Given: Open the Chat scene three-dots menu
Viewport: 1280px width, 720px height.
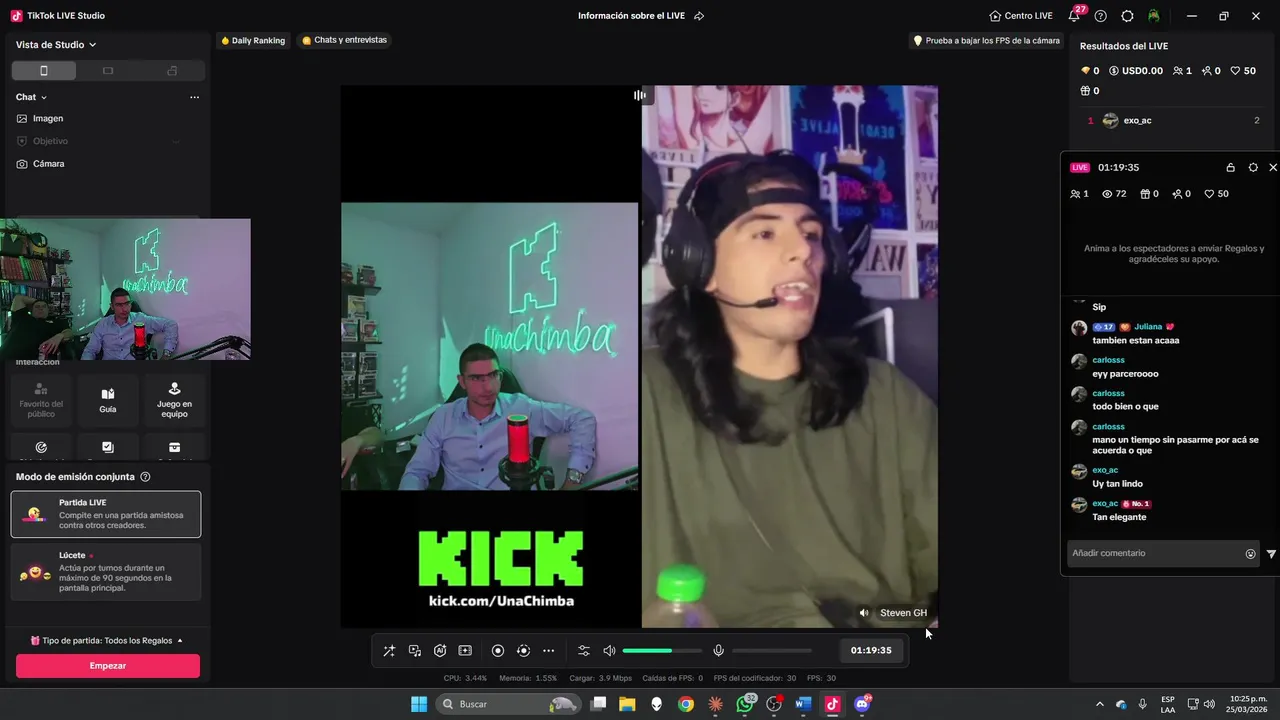Looking at the screenshot, I should pyautogui.click(x=194, y=97).
